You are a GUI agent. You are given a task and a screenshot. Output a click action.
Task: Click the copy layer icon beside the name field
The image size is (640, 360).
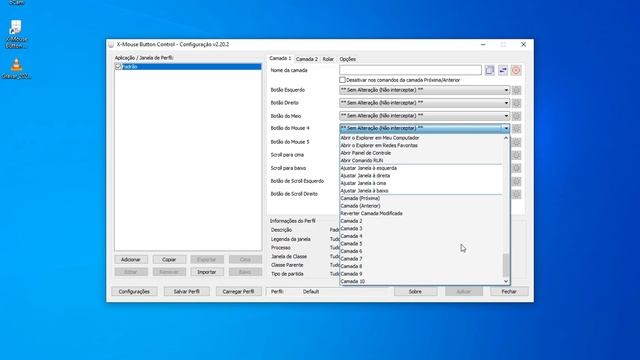point(489,70)
